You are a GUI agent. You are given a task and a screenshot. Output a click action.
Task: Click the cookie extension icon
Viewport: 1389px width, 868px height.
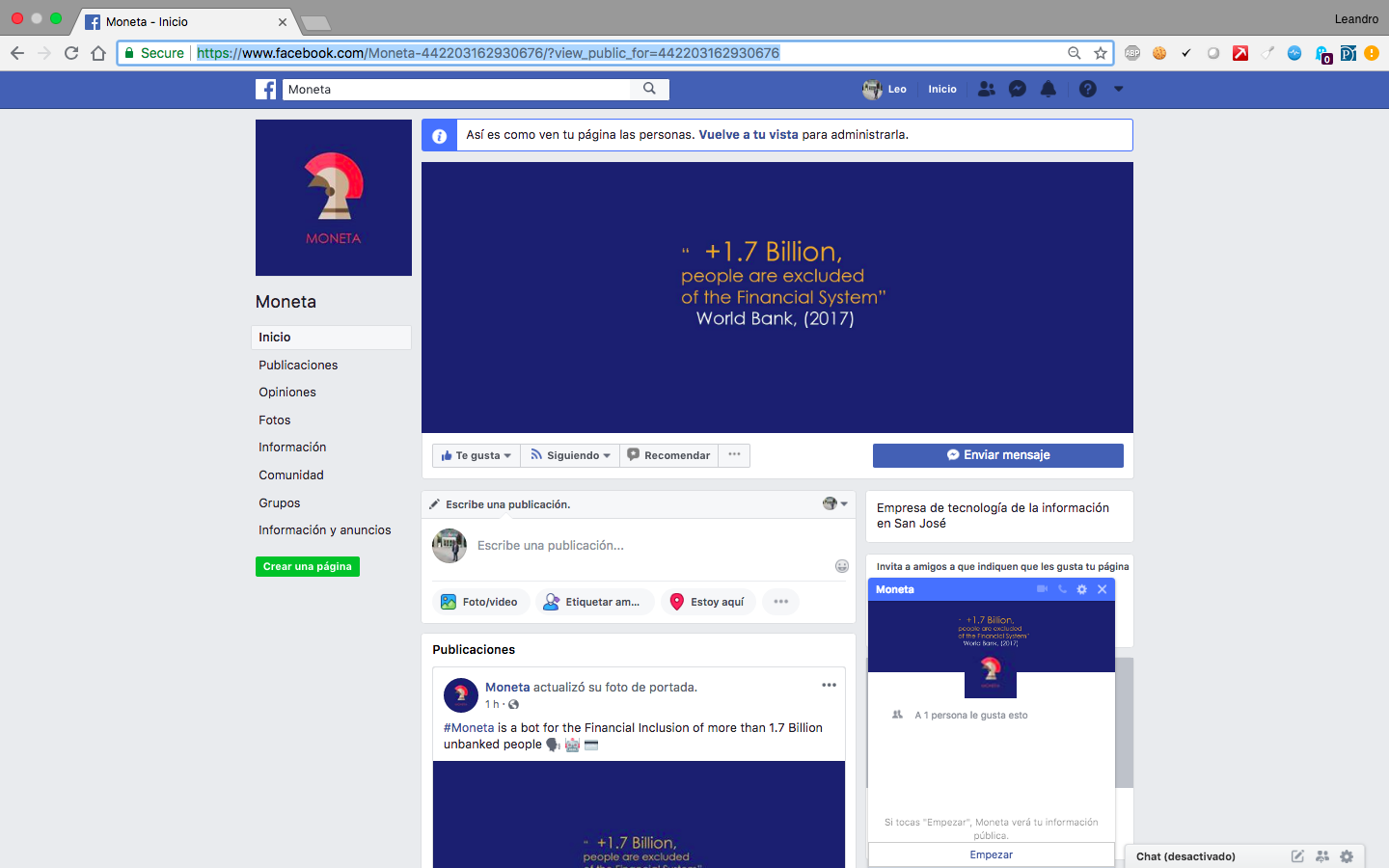click(1159, 53)
